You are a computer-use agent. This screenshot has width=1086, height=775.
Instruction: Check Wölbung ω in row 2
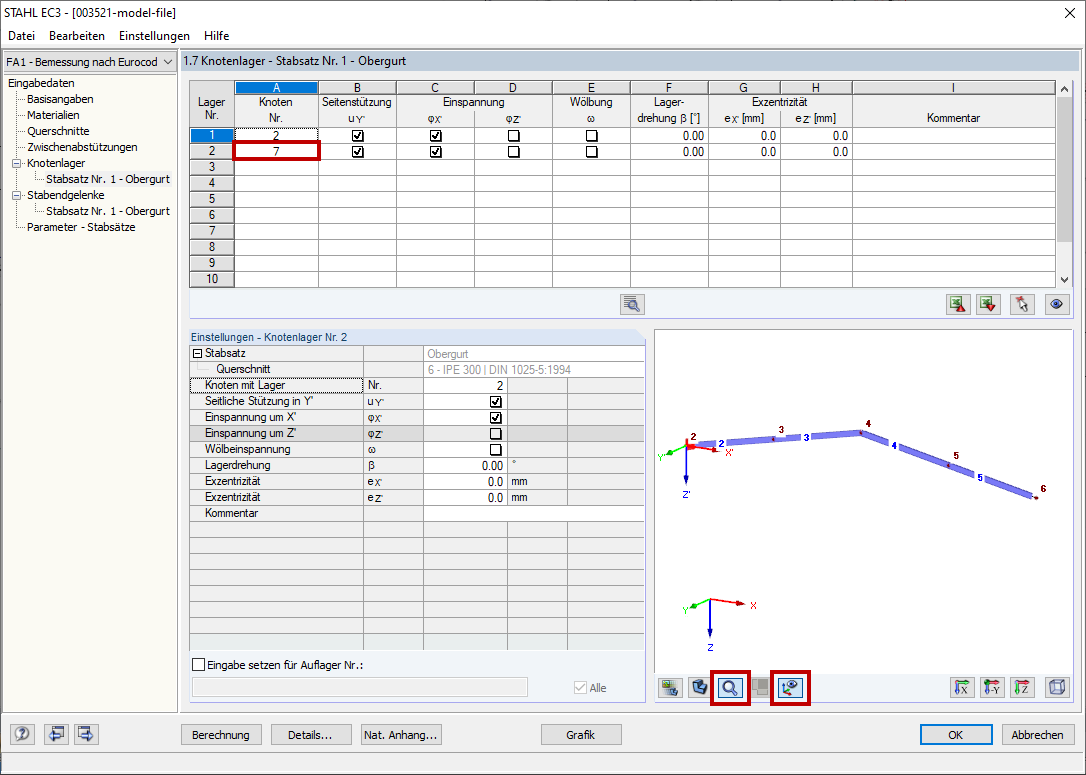(591, 152)
